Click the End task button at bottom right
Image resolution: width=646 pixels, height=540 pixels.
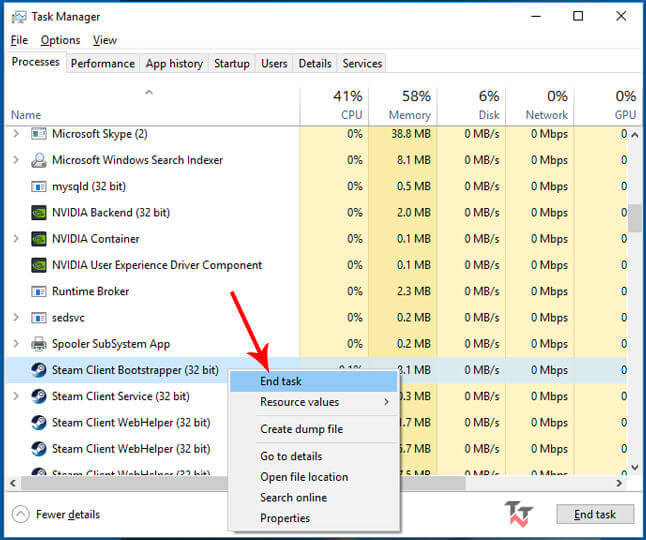click(x=595, y=514)
